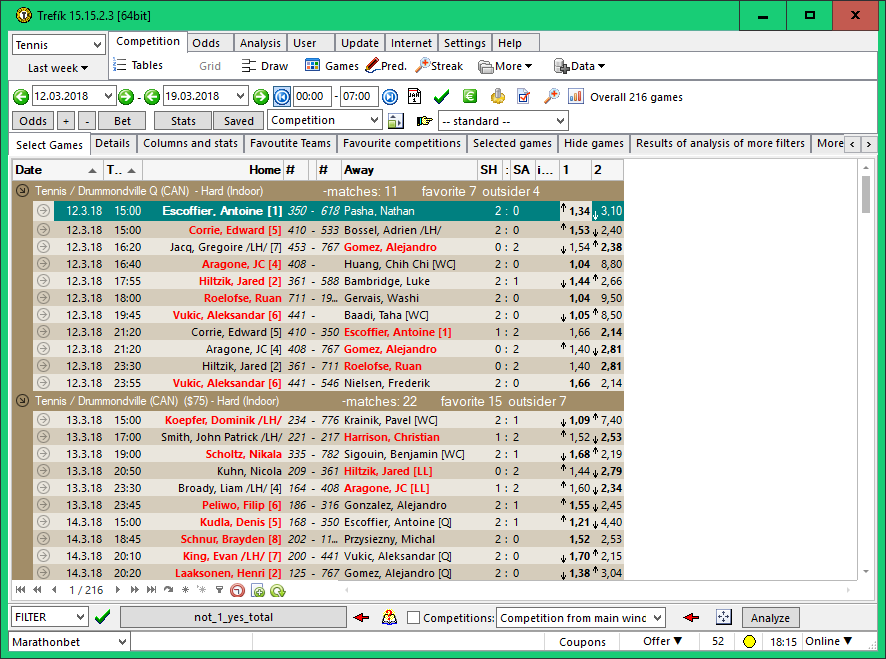The height and width of the screenshot is (659, 886).
Task: Collapse the Drummondville ($75) competition group
Action: (22, 401)
